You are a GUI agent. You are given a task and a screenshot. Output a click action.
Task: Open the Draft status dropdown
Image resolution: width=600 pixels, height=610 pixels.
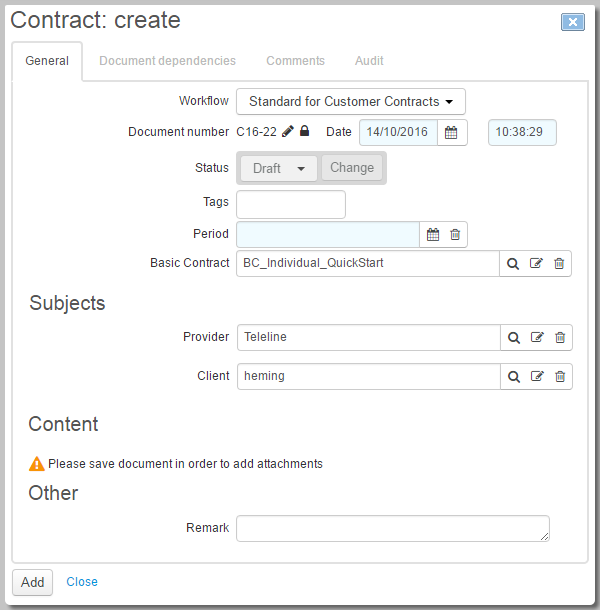click(x=279, y=168)
